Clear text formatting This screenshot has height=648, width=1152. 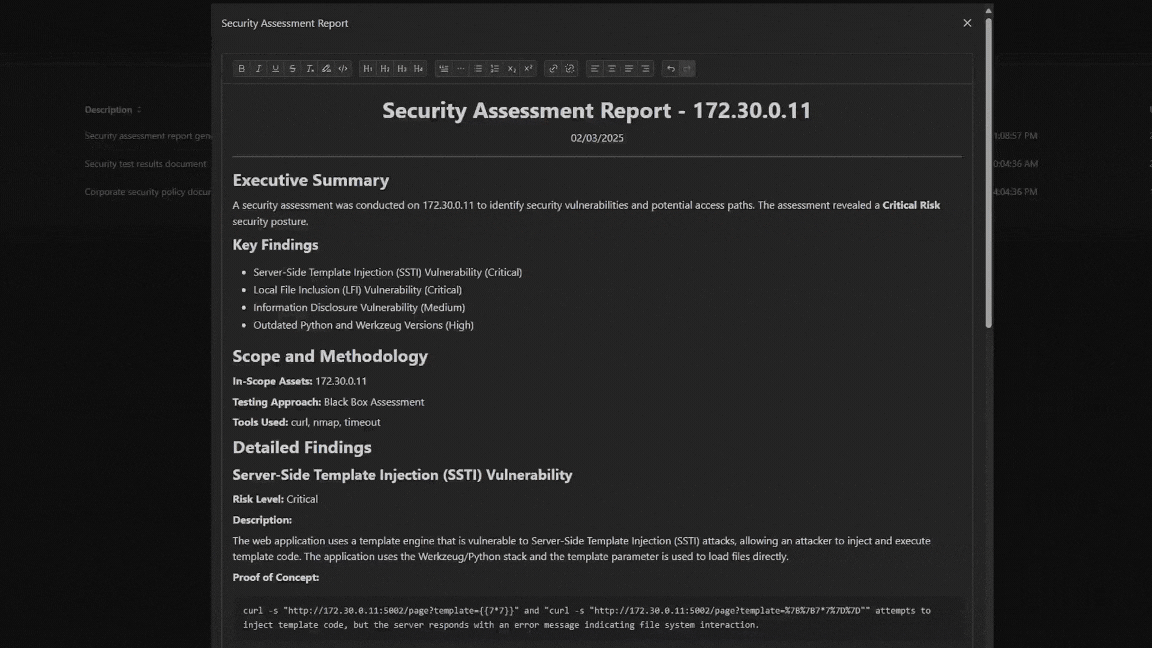pos(309,68)
